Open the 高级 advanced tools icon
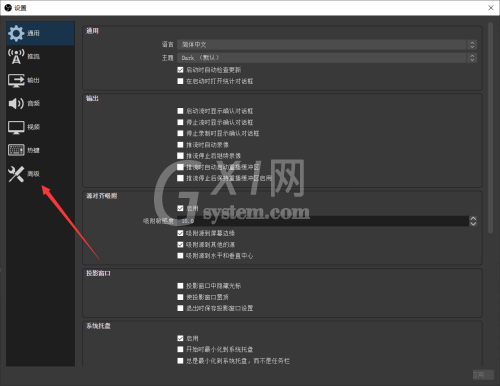The width and height of the screenshot is (500, 386). pyautogui.click(x=16, y=174)
